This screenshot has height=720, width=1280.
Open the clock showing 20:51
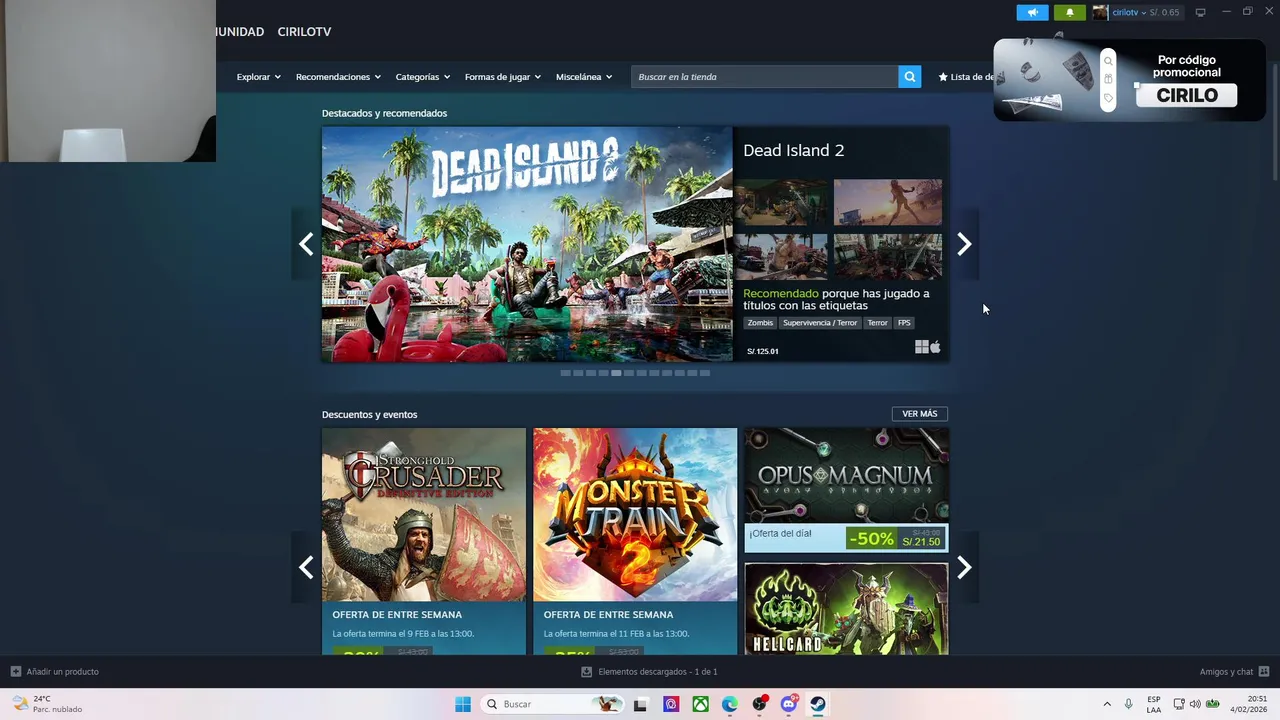tap(1250, 704)
